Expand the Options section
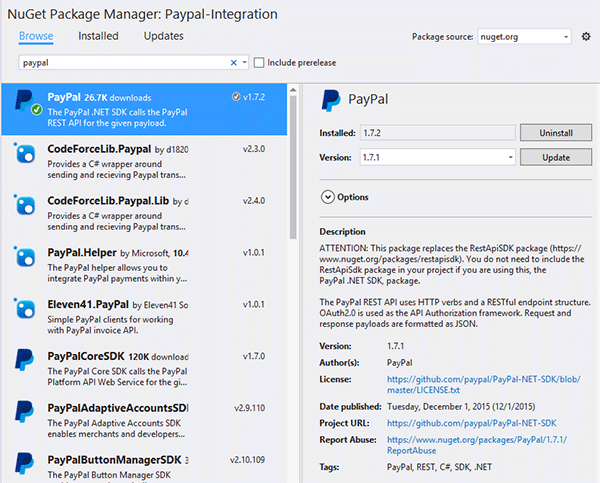Image resolution: width=600 pixels, height=483 pixels. (x=328, y=197)
